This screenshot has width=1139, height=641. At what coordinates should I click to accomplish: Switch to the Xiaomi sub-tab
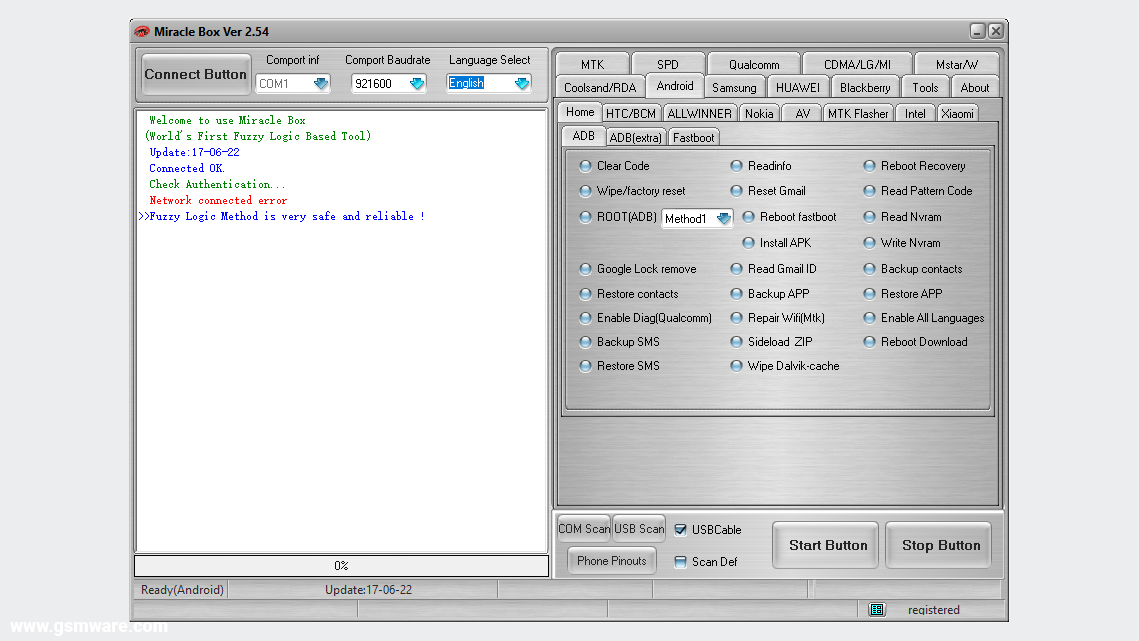pos(957,114)
